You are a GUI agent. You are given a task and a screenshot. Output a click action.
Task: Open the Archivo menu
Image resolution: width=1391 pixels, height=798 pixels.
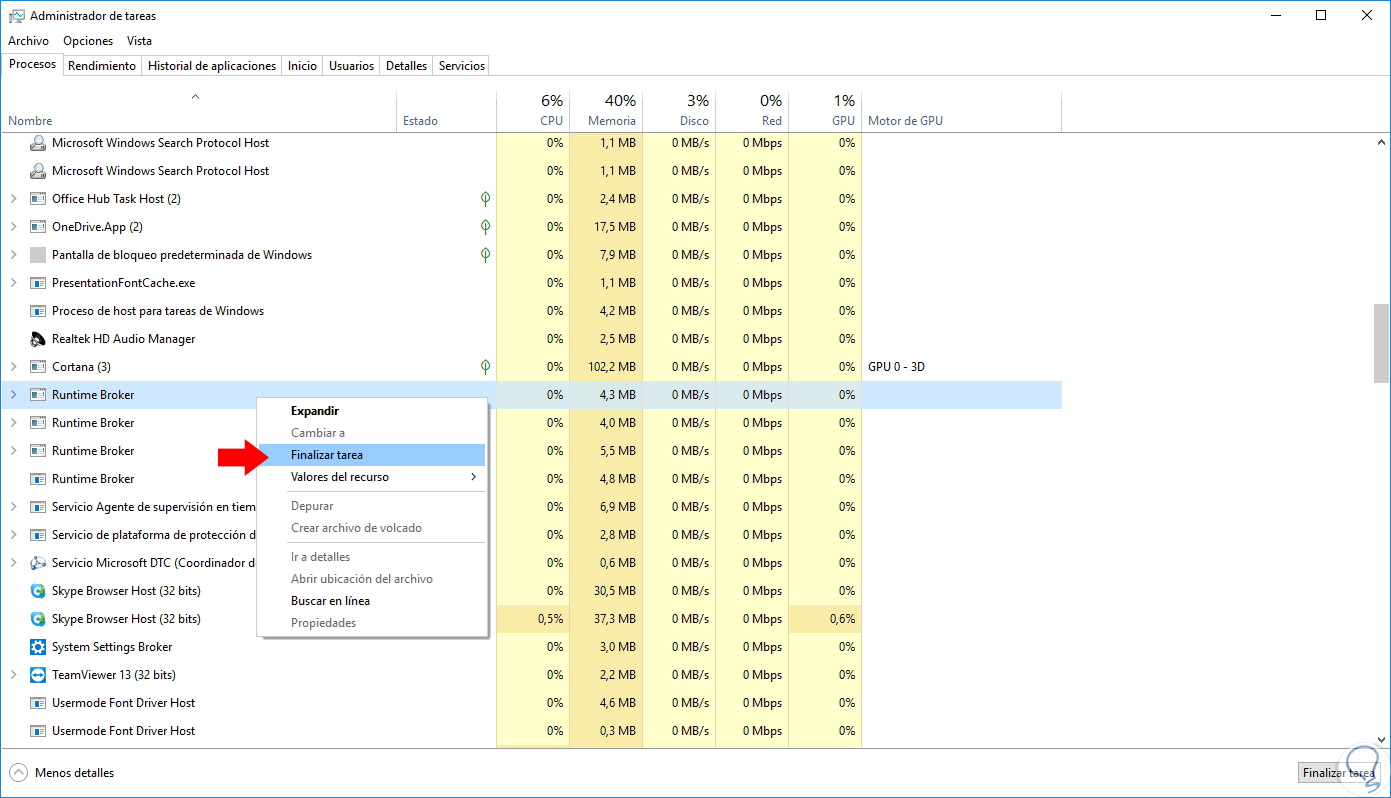click(x=28, y=41)
